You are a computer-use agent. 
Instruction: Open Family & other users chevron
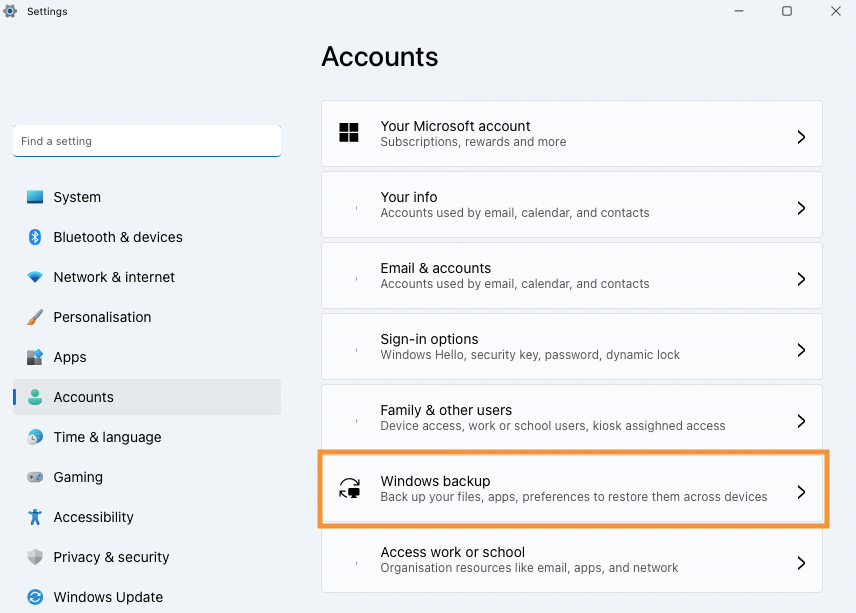pyautogui.click(x=801, y=421)
